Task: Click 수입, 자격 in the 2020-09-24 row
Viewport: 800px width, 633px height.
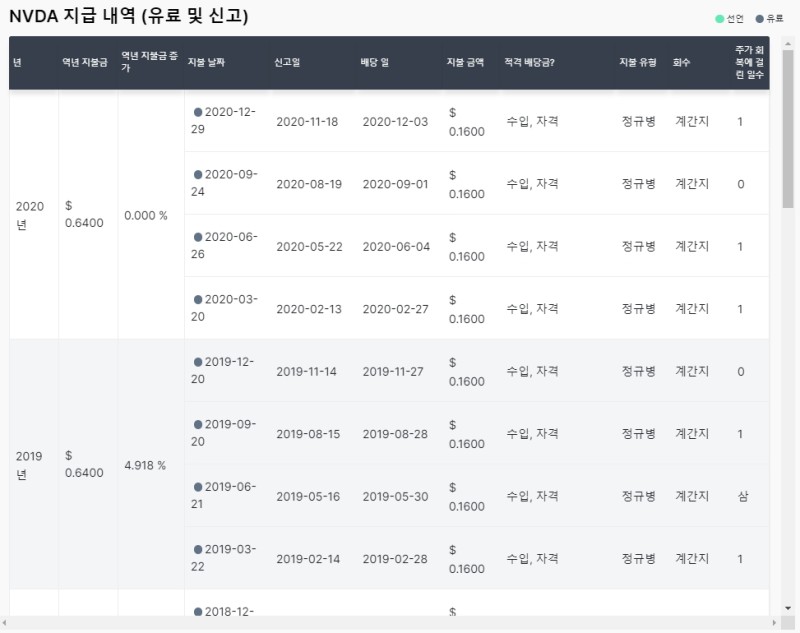Action: coord(532,184)
